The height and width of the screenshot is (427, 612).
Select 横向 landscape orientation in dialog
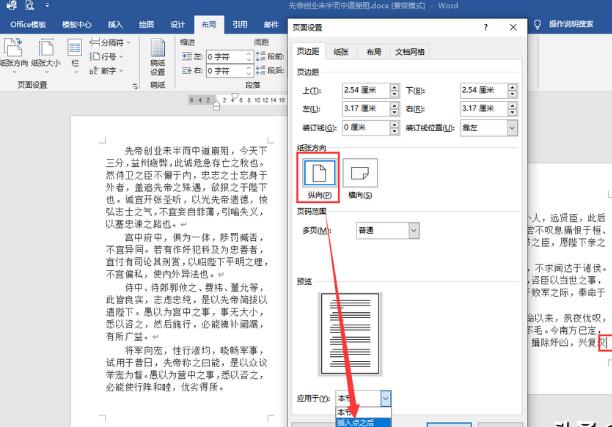[364, 175]
